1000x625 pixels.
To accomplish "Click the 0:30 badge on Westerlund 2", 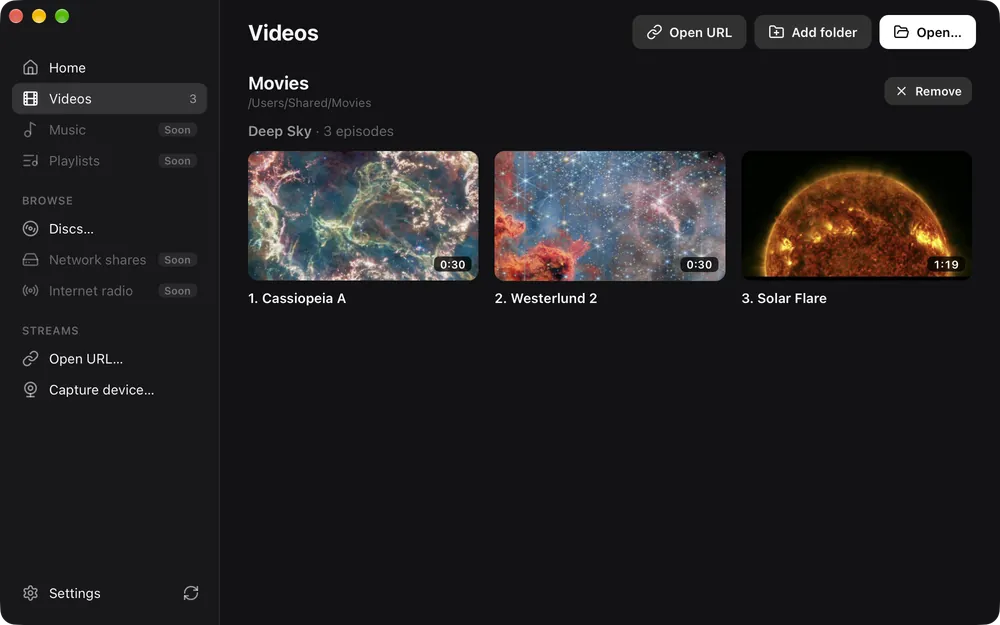I will tap(699, 264).
